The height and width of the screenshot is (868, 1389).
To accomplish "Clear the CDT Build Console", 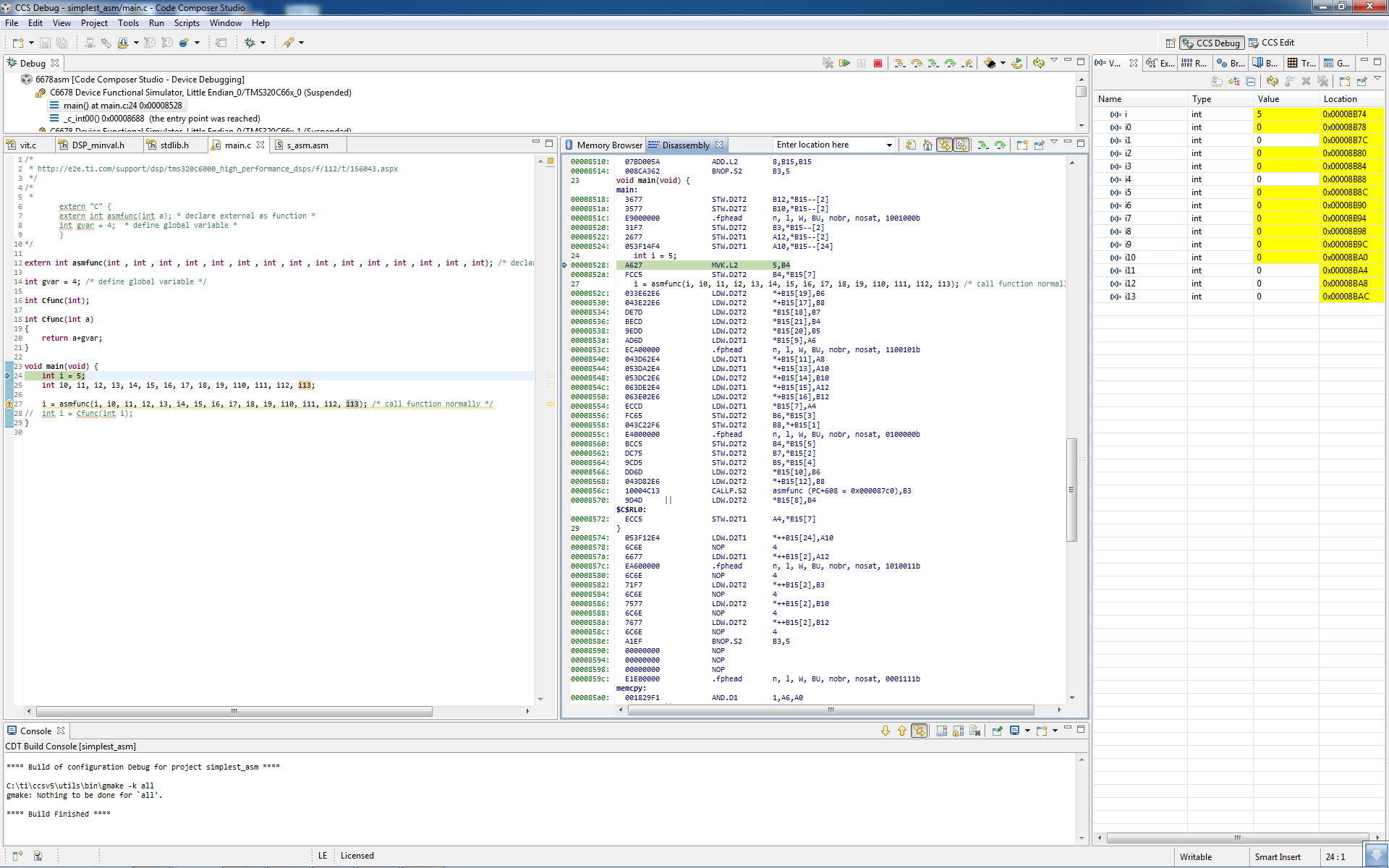I will click(975, 731).
